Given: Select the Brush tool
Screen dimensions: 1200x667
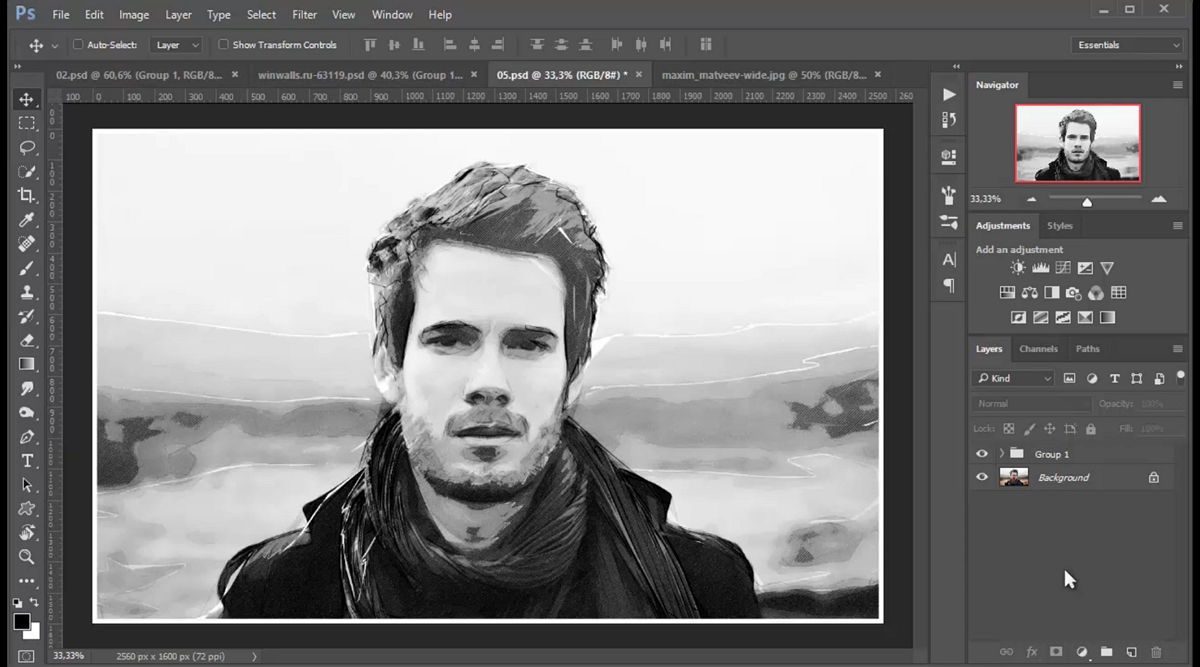Looking at the screenshot, I should 27,268.
